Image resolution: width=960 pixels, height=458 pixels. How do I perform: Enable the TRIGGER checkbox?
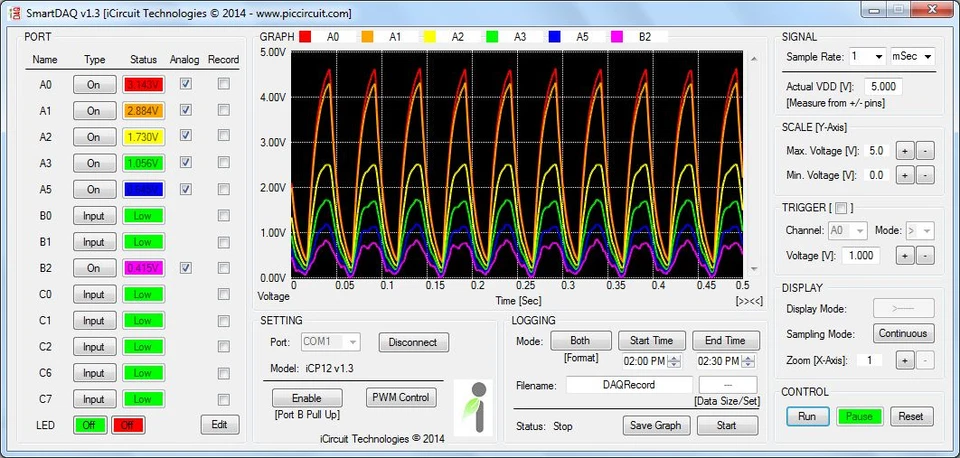841,208
